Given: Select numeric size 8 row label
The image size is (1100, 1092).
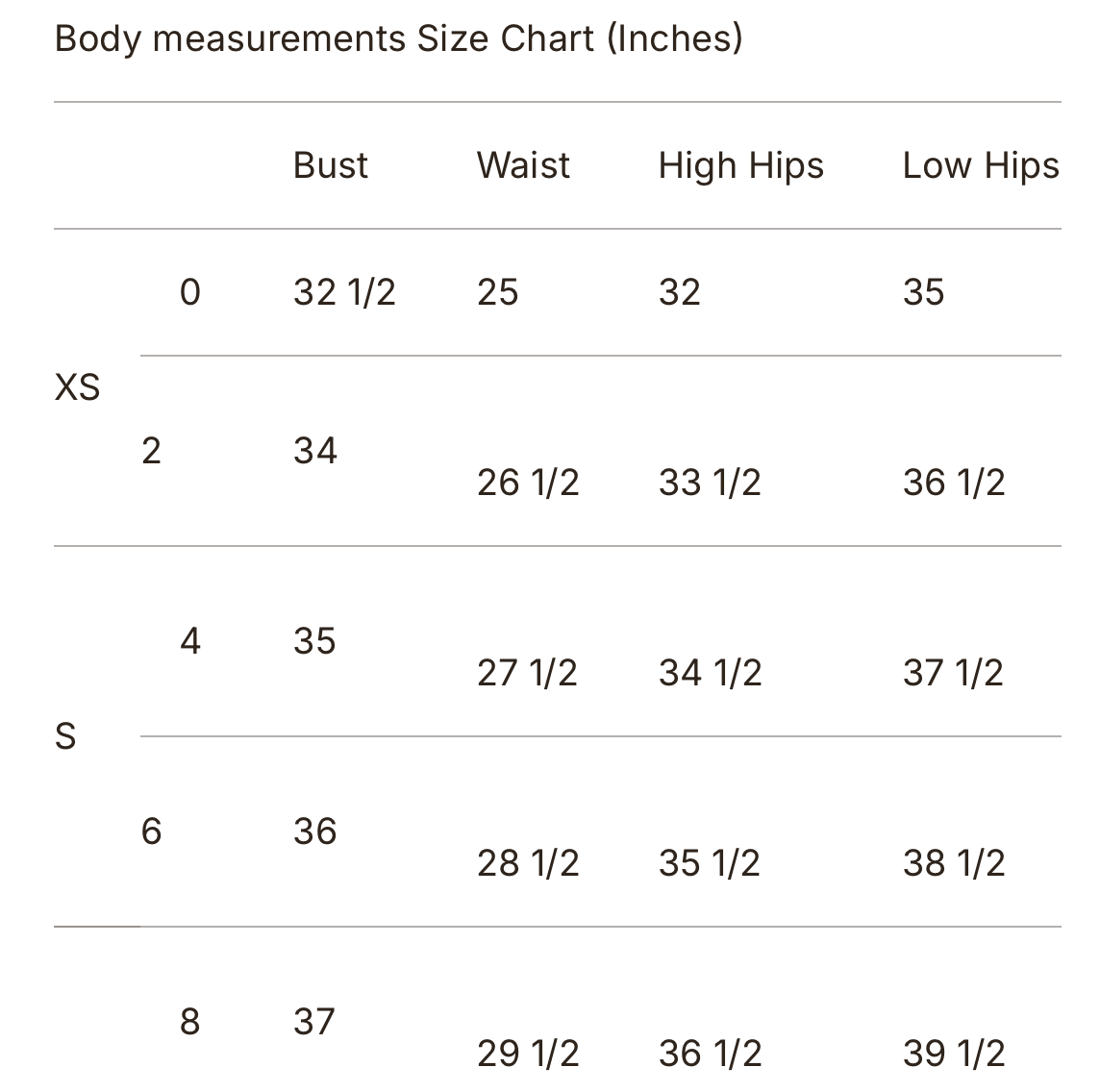Looking at the screenshot, I should (190, 1022).
